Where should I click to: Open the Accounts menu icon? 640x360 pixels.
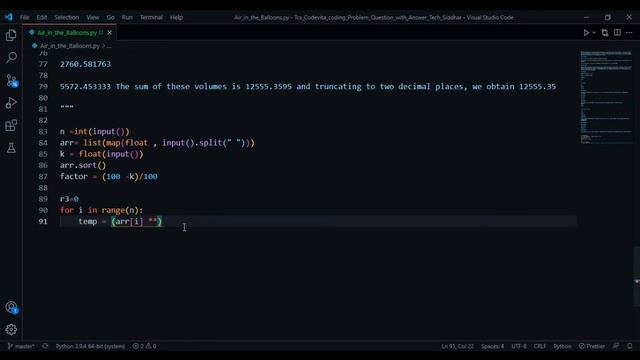11,307
